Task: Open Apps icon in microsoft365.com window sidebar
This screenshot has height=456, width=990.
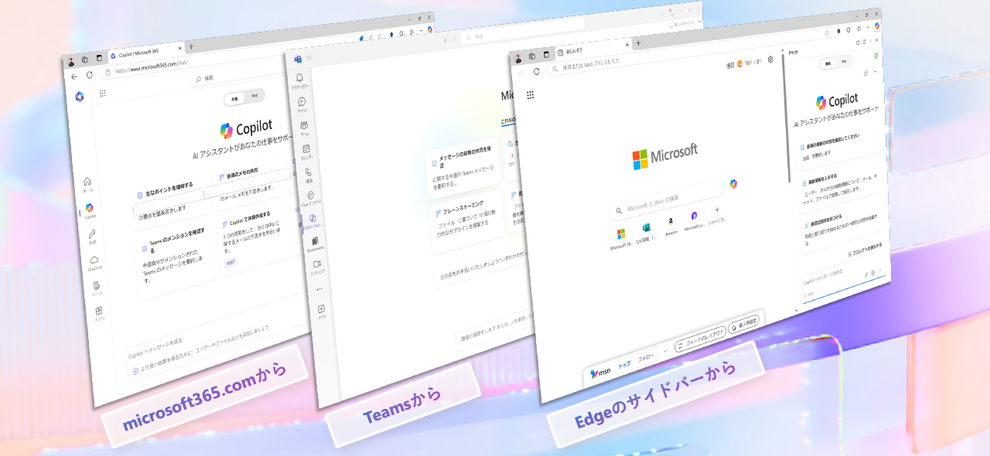Action: (x=99, y=311)
